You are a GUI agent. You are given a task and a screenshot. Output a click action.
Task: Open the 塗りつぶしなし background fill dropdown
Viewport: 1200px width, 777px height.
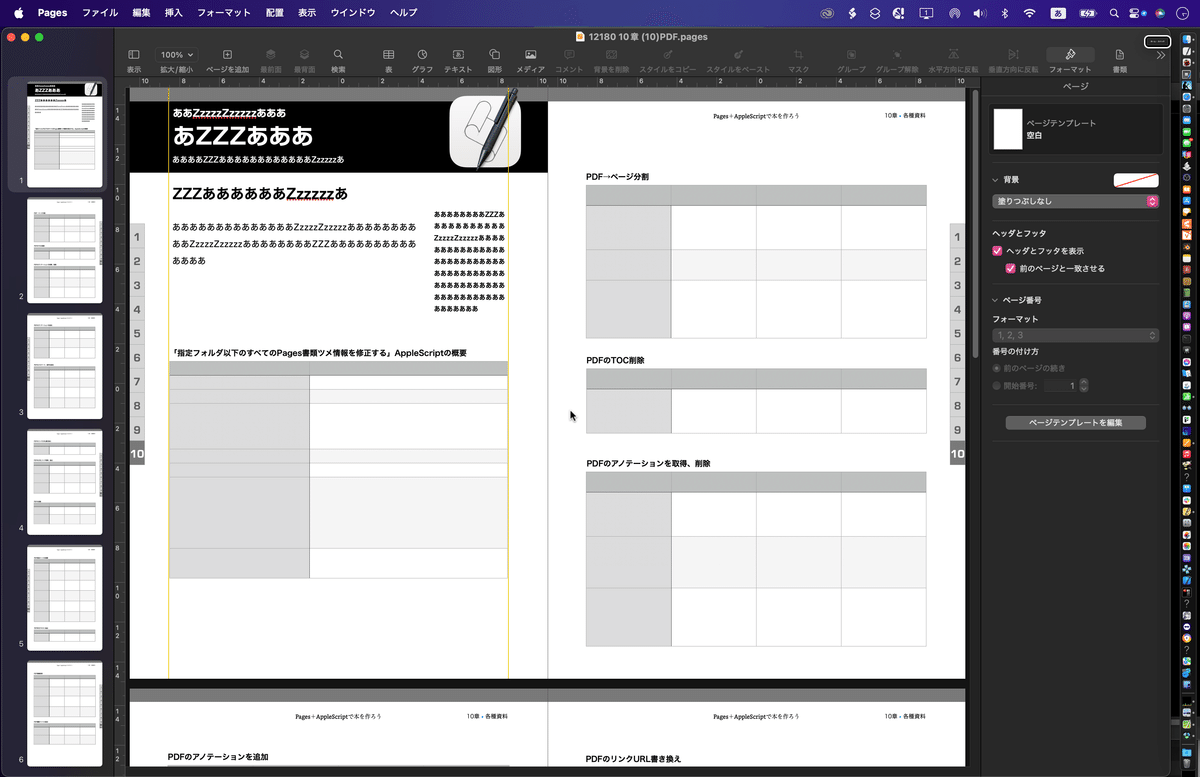(1075, 201)
